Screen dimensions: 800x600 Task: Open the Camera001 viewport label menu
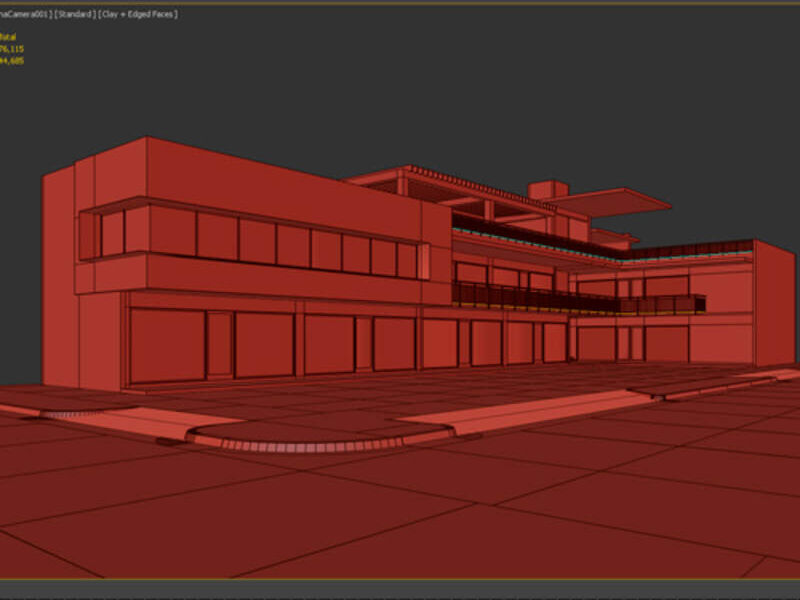[26, 14]
